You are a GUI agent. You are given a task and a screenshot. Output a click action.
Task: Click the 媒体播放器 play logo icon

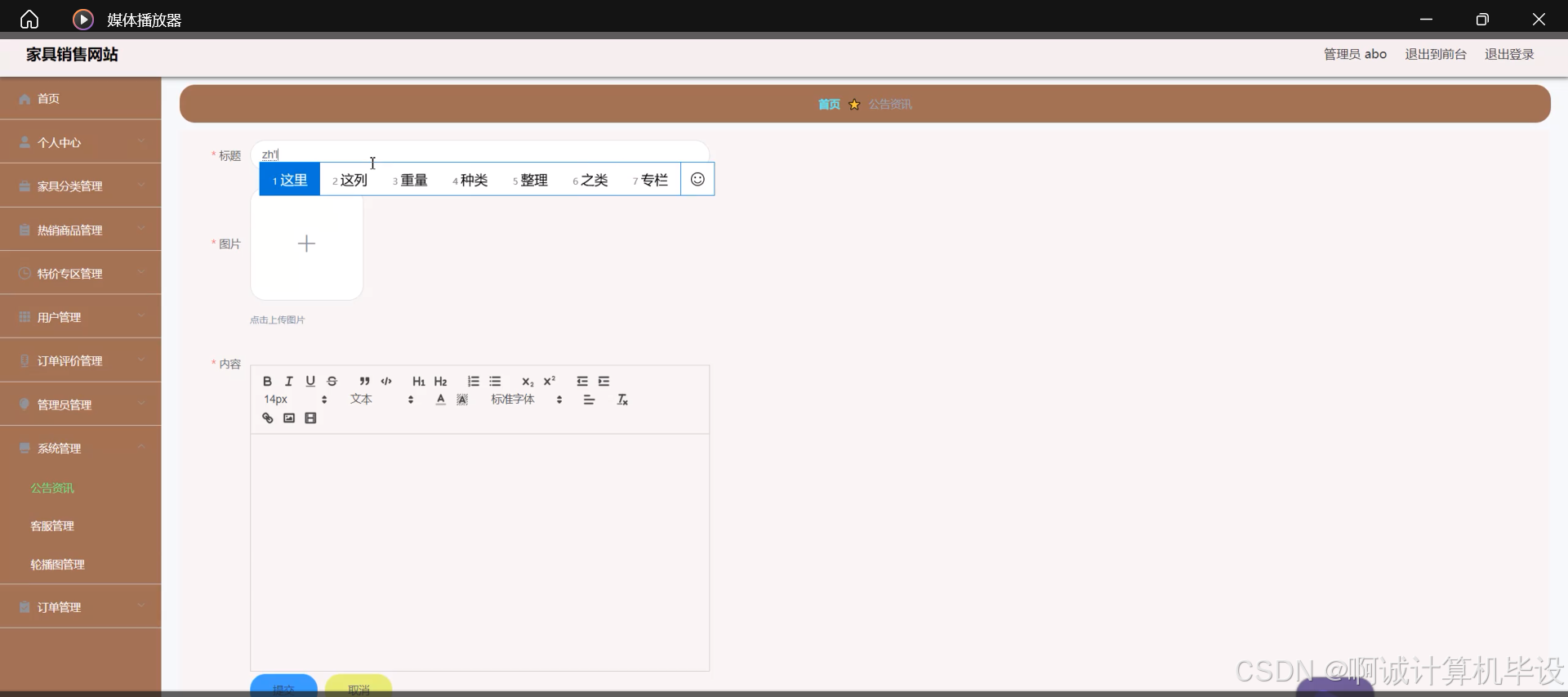[x=83, y=19]
